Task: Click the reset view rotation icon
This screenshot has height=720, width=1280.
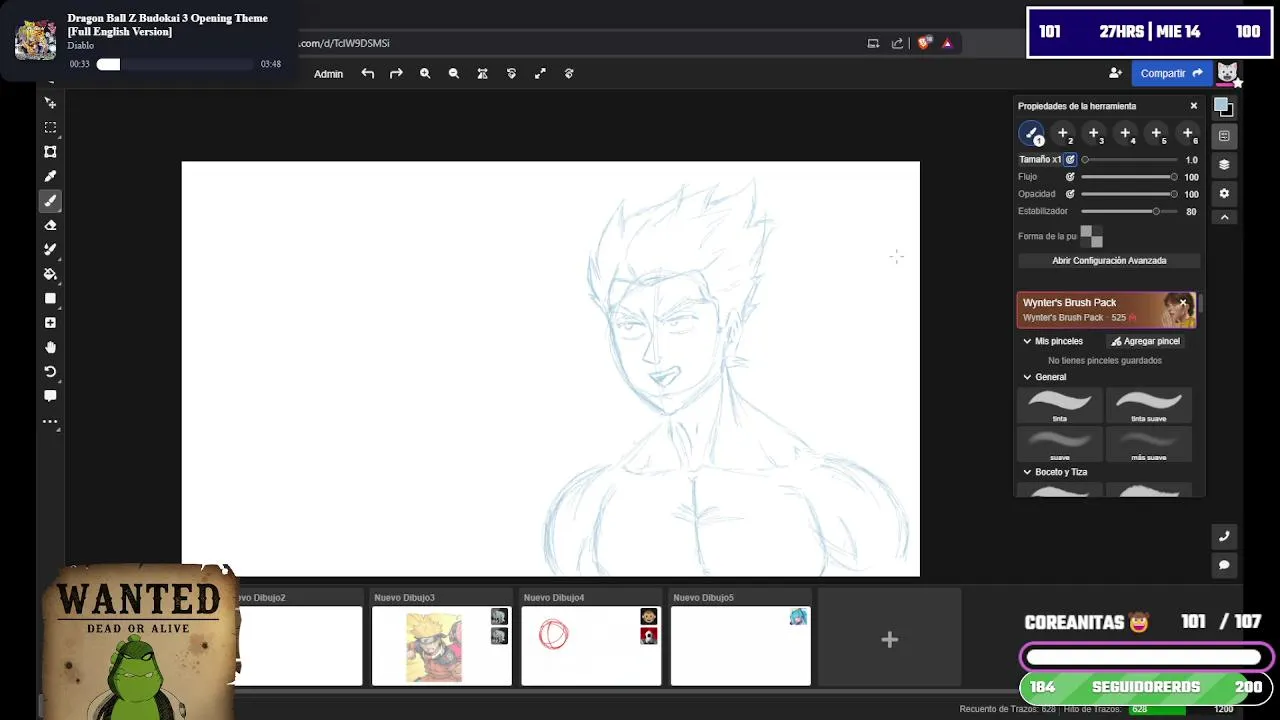Action: (511, 73)
